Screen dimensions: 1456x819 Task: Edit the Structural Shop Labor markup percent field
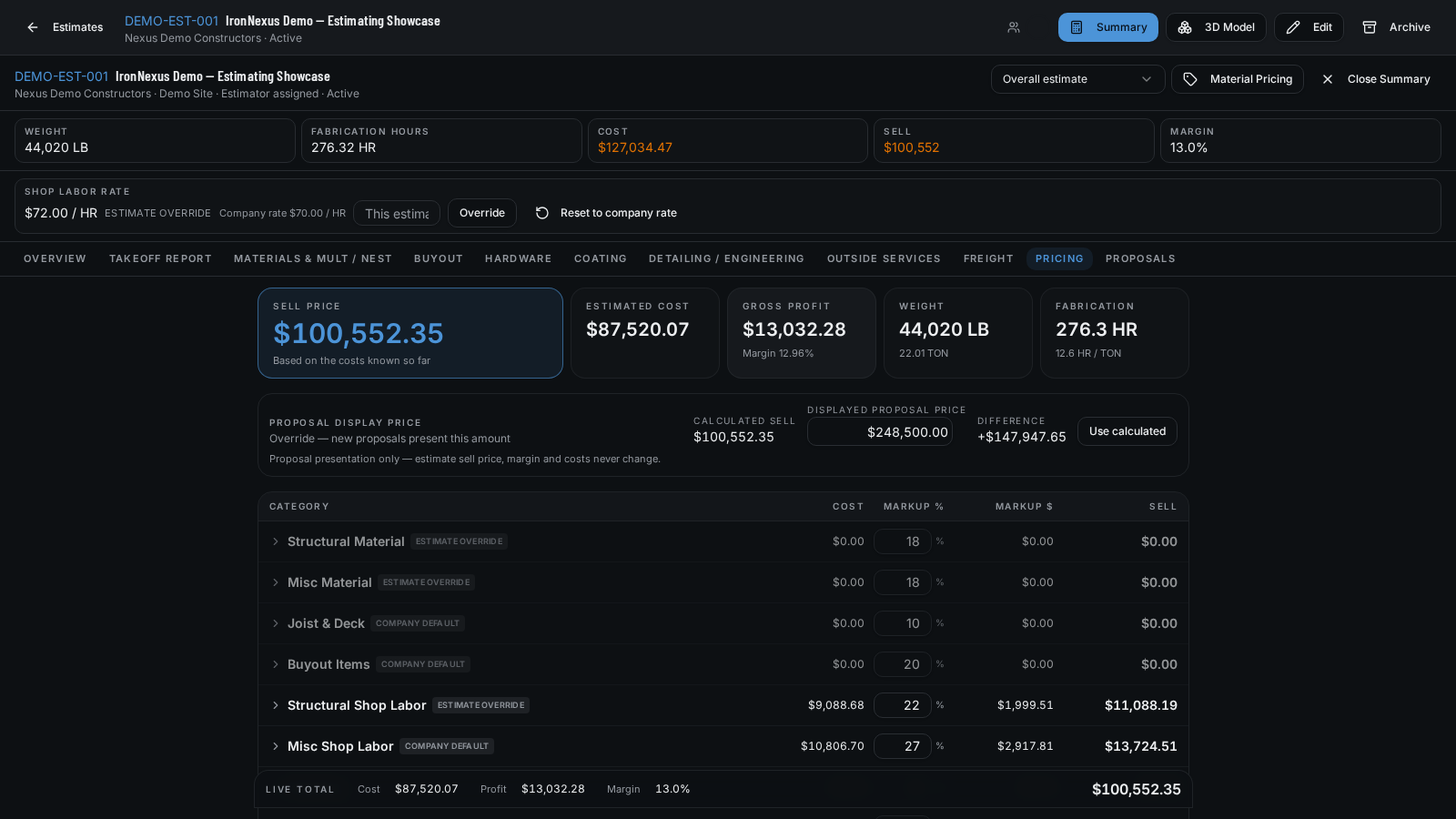[x=903, y=705]
